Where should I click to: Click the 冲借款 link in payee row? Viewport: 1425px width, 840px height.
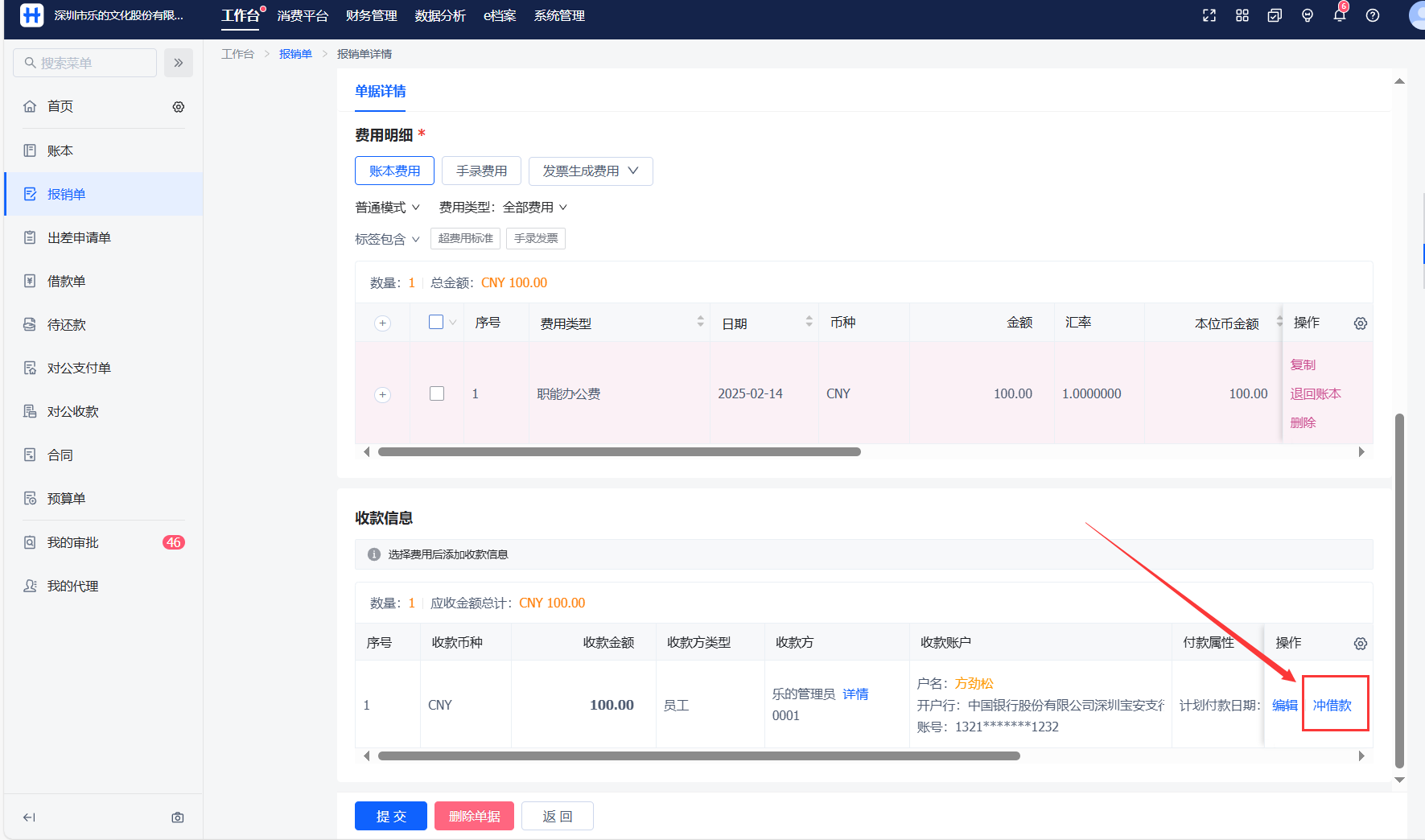(x=1332, y=706)
